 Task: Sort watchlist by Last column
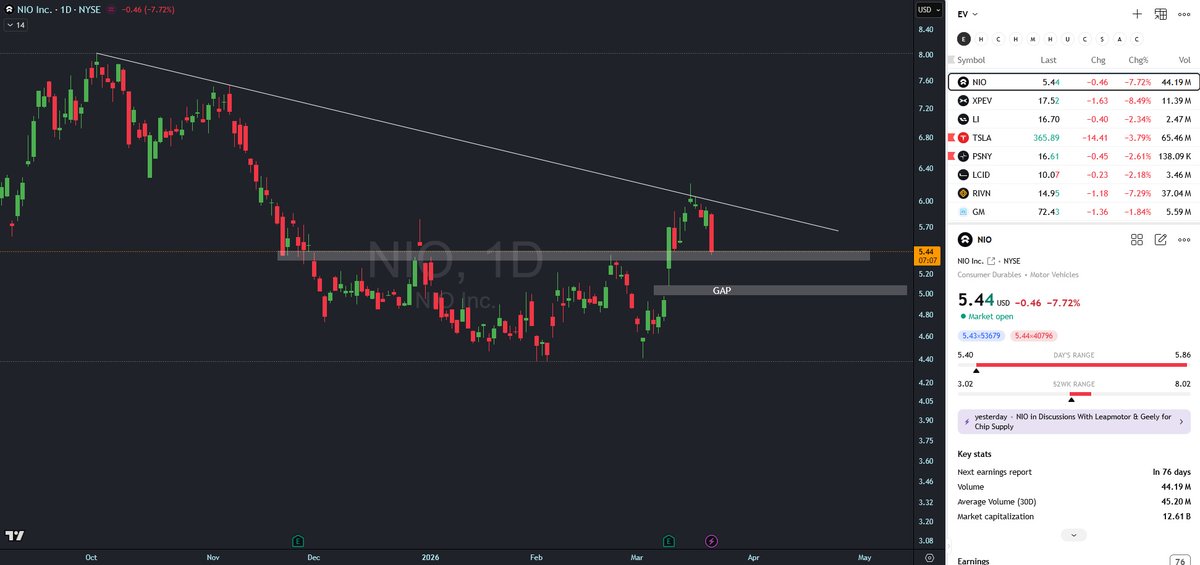(1048, 61)
